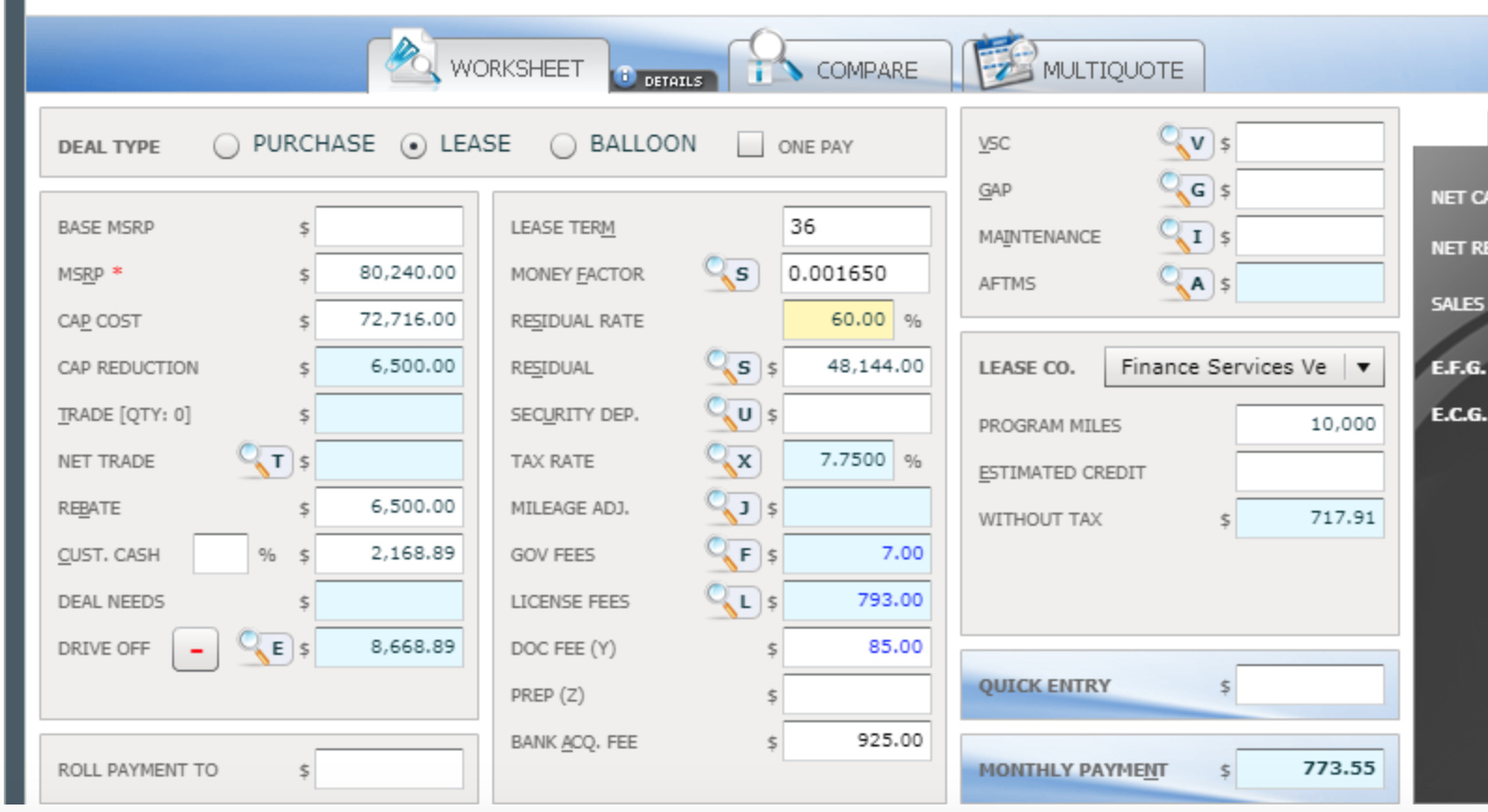Open the GAP lookup icon G

click(1186, 190)
